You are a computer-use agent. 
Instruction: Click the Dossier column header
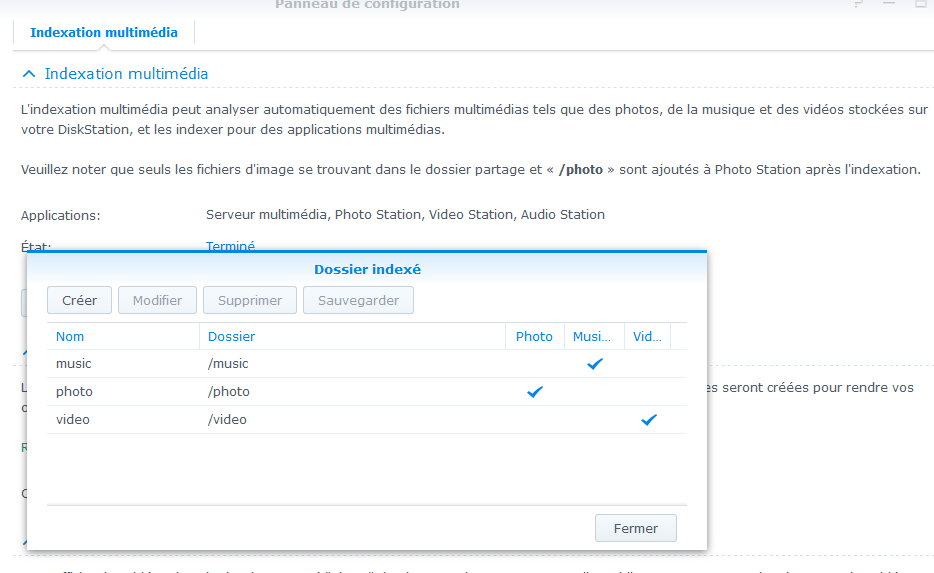(x=231, y=337)
